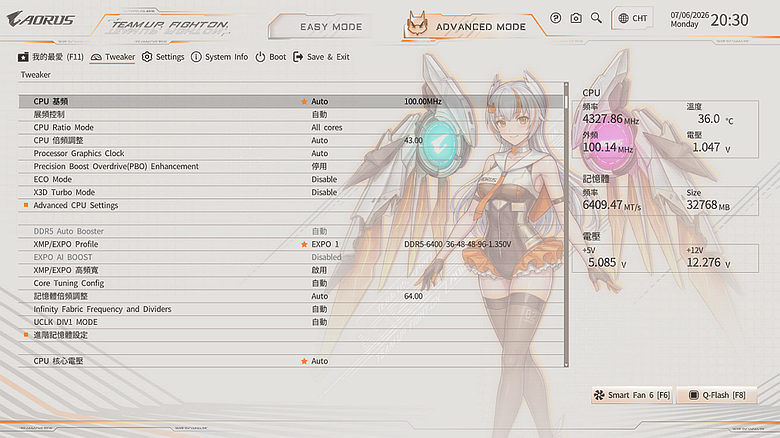Click the Smart Fan fan icon

pyautogui.click(x=599, y=395)
